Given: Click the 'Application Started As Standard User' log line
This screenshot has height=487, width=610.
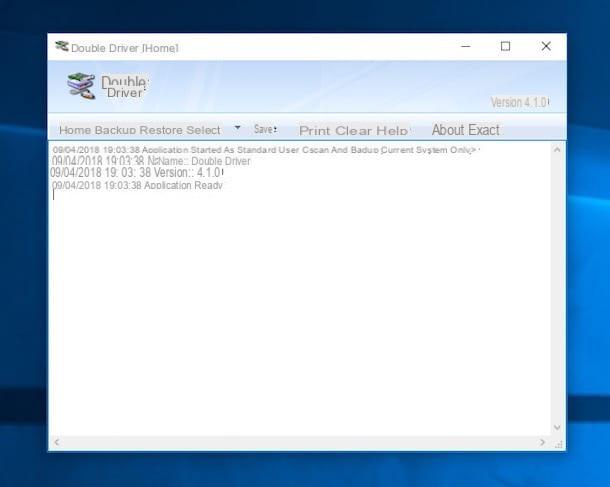Looking at the screenshot, I should 265,150.
